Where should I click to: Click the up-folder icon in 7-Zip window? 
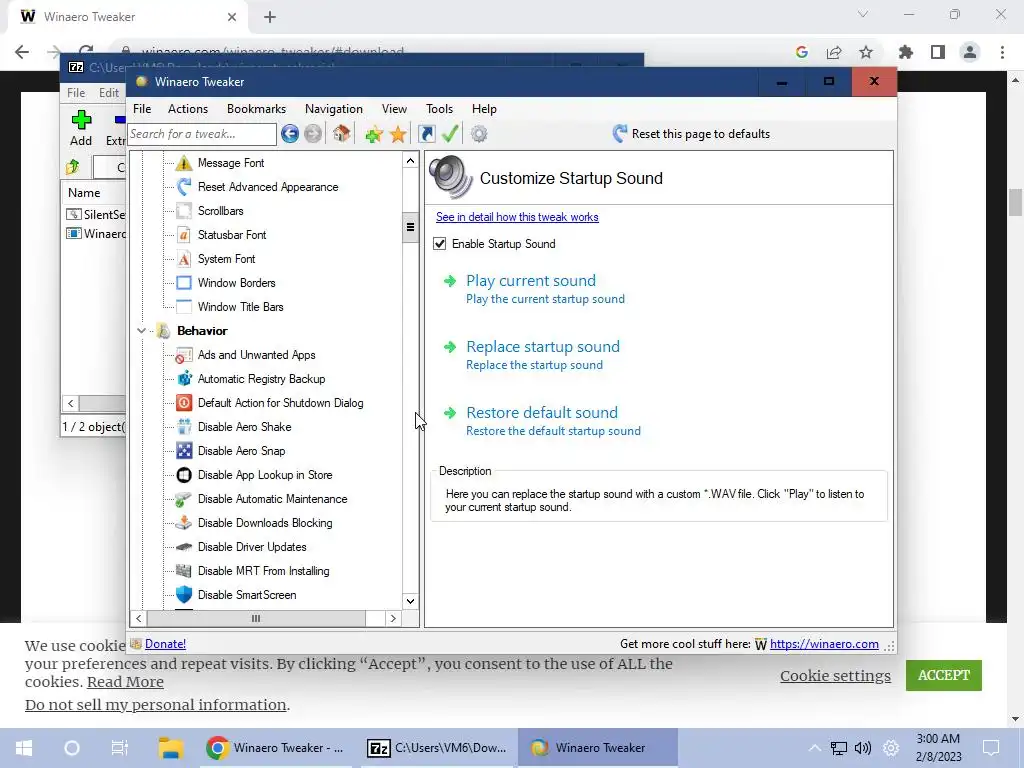click(x=72, y=167)
